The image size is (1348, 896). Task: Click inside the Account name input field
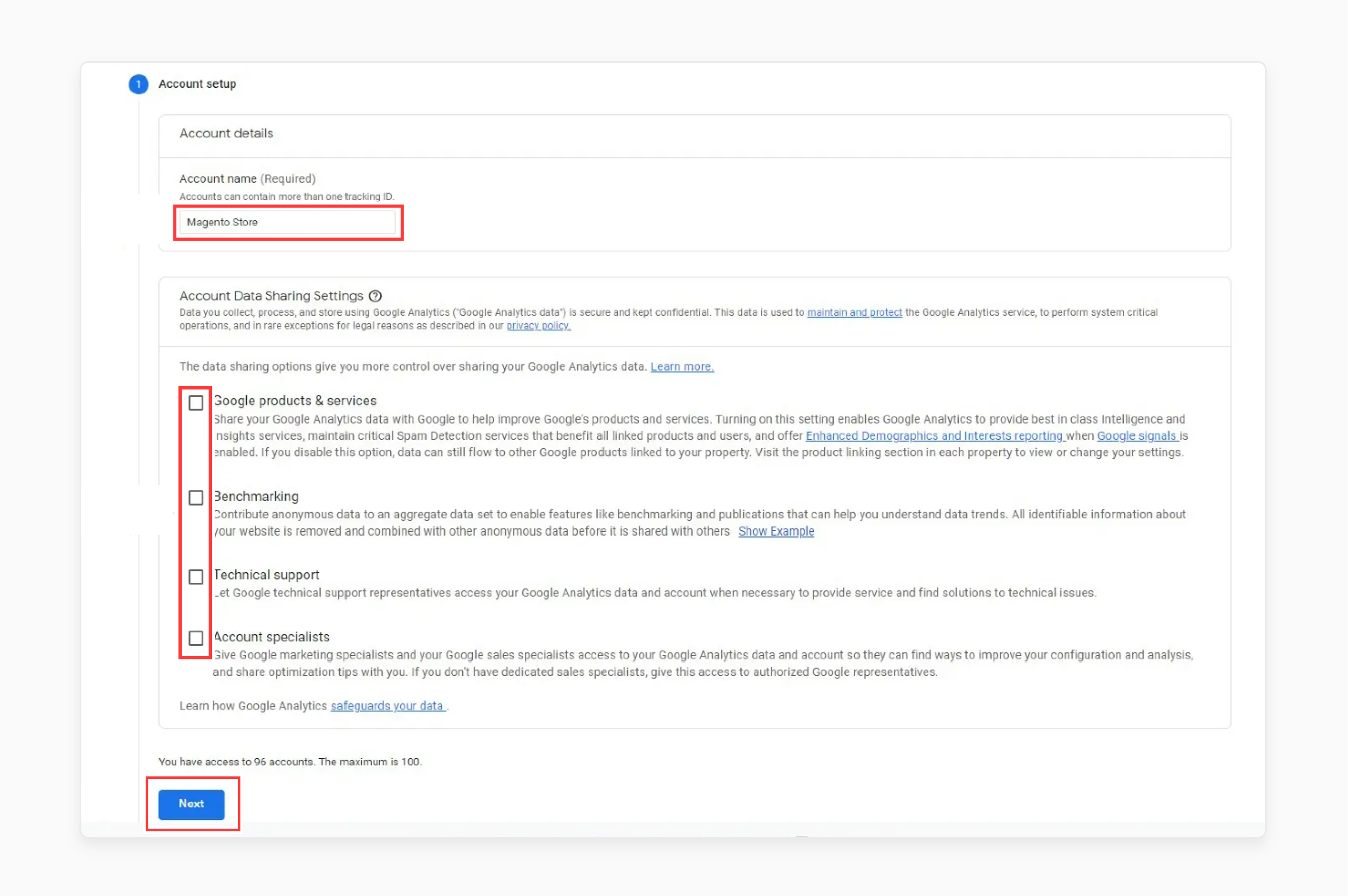click(x=287, y=222)
